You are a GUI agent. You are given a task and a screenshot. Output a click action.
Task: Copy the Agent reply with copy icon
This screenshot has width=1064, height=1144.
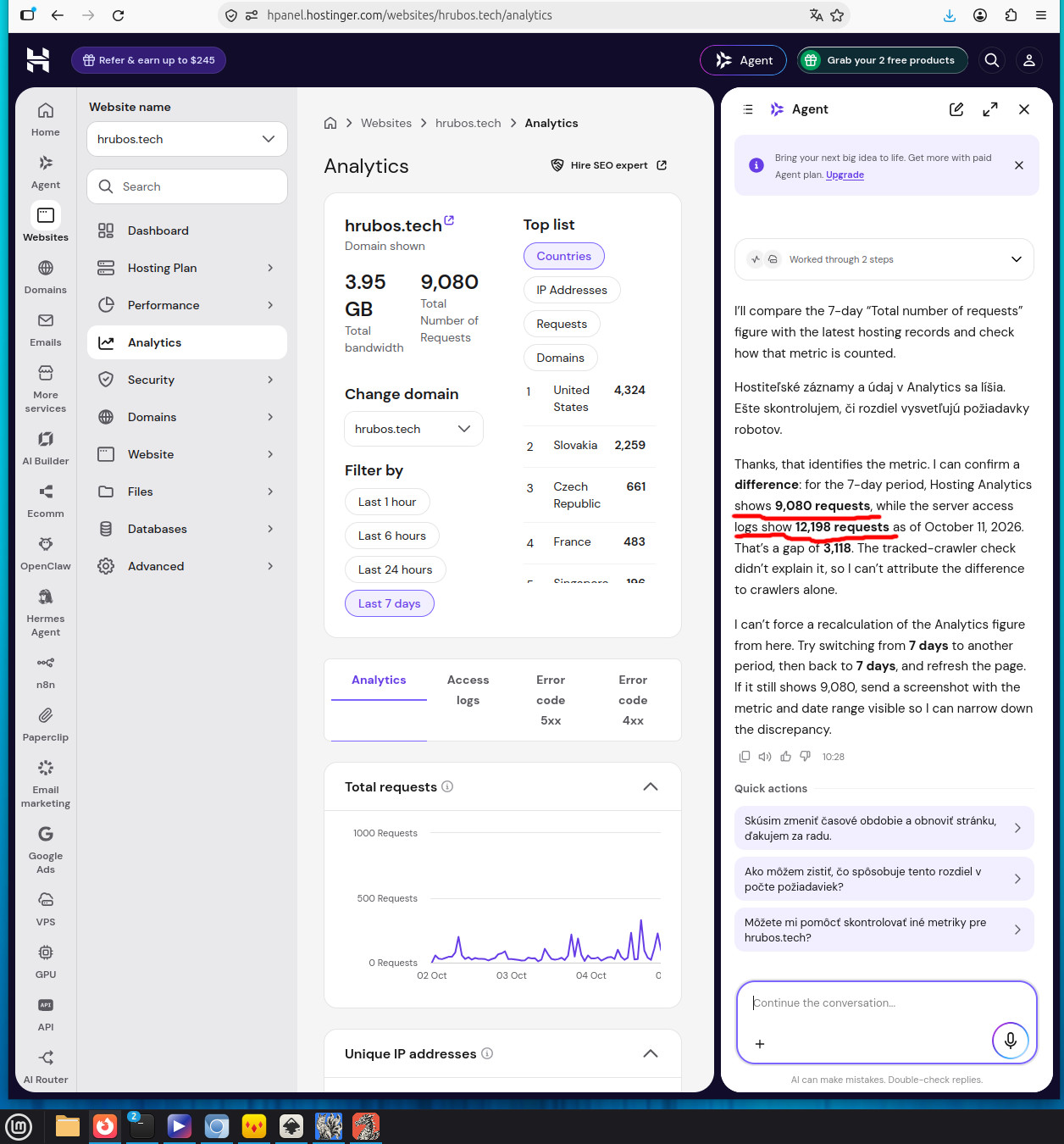click(x=745, y=757)
